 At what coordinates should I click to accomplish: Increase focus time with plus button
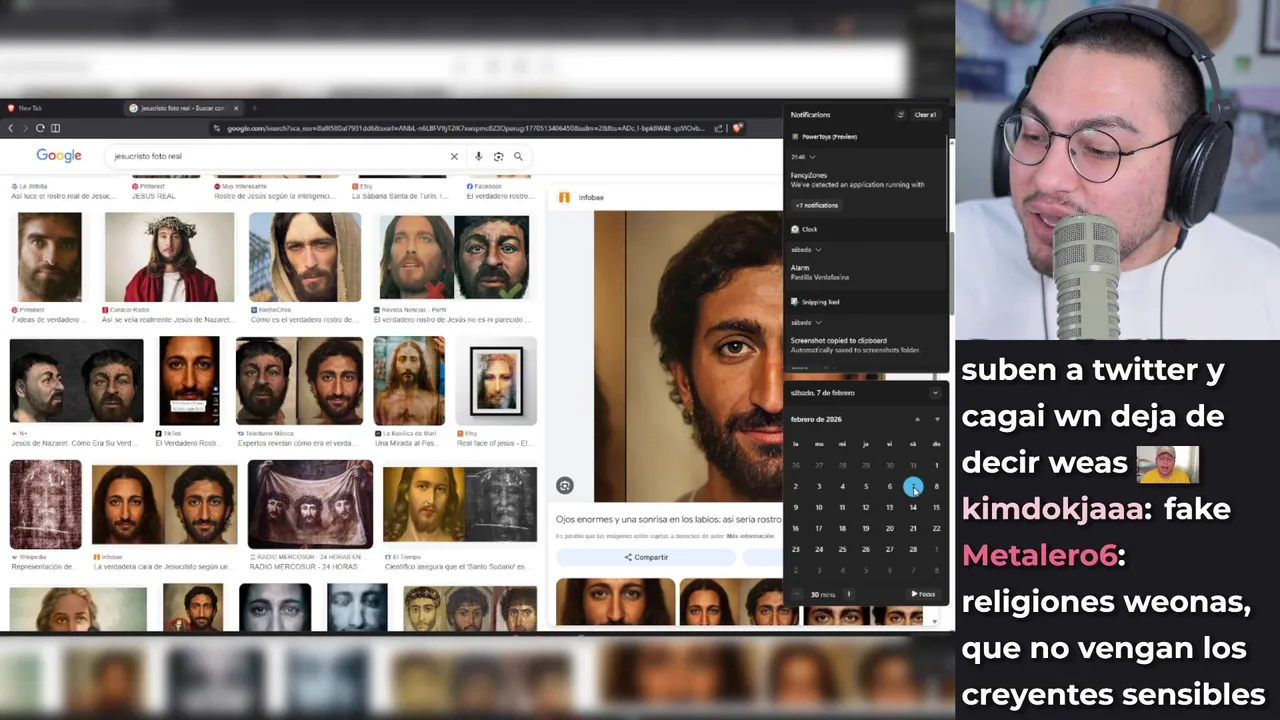tap(849, 594)
